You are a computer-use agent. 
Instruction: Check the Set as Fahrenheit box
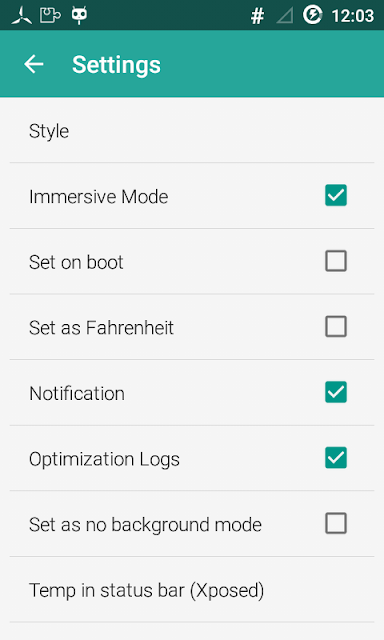(x=336, y=327)
